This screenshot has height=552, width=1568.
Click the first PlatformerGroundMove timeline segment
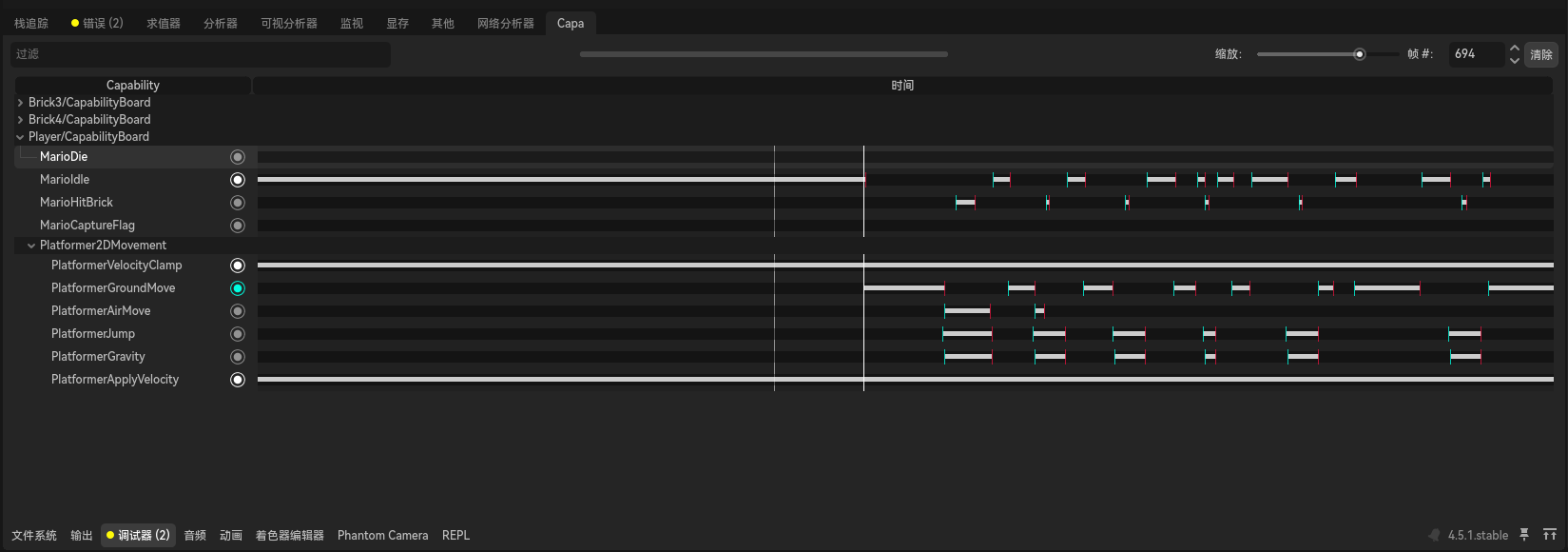(x=904, y=288)
